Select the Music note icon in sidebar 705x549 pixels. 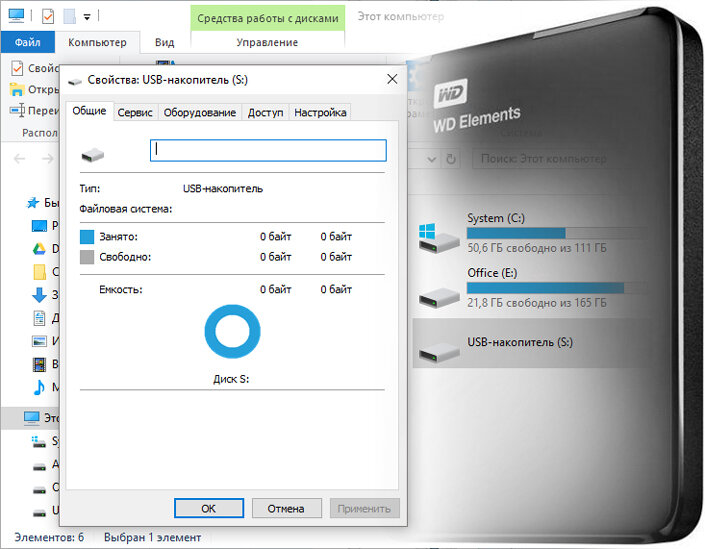coord(40,387)
